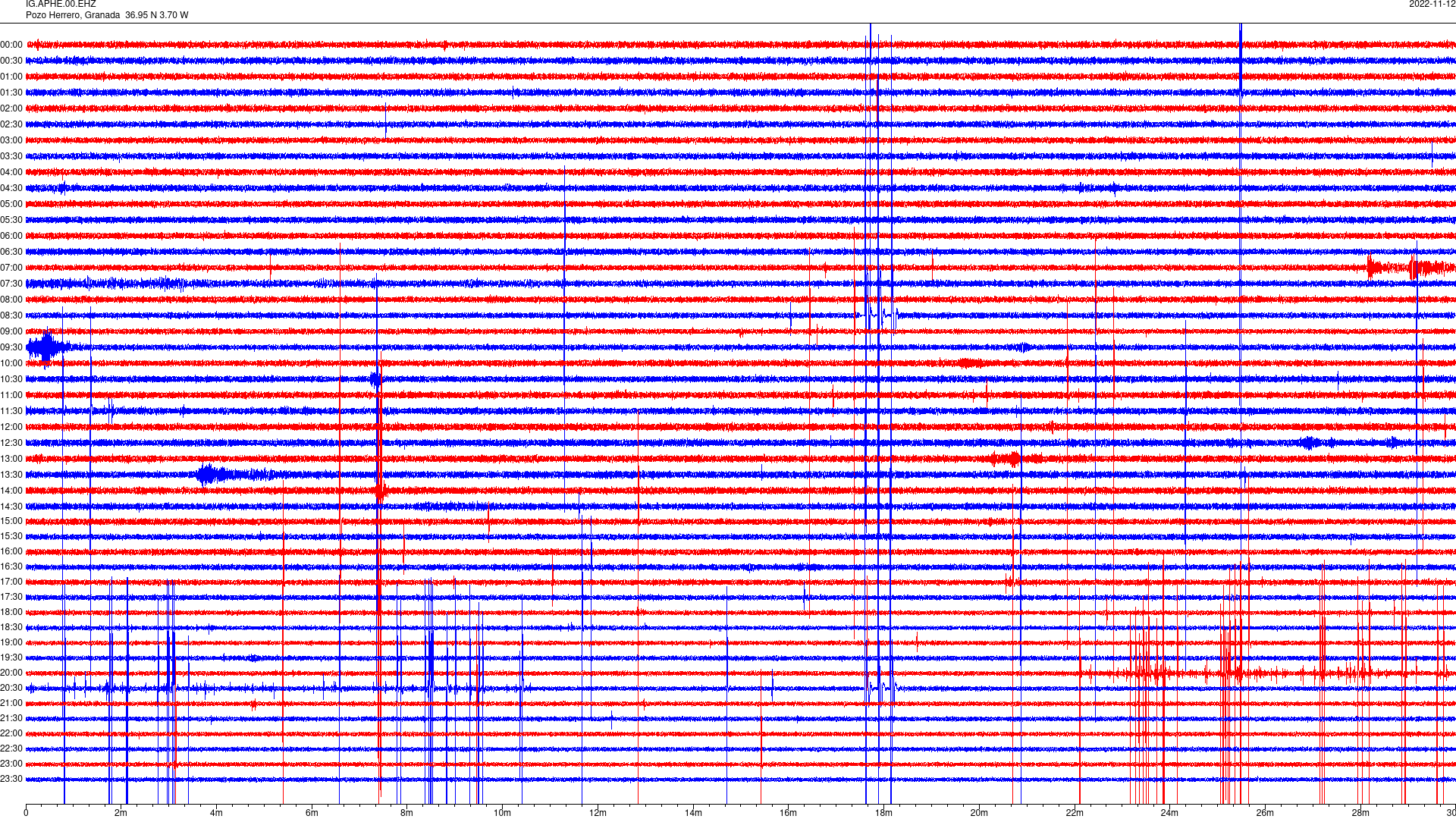Select the 23:30 time row label
Image resolution: width=1456 pixels, height=819 pixels.
coord(11,779)
